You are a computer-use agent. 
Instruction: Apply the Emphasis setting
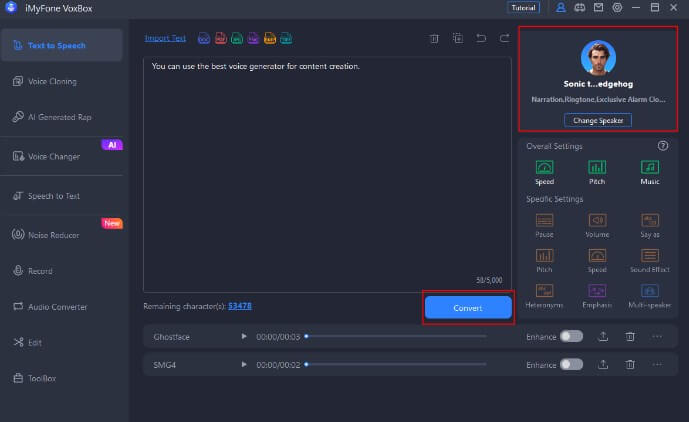click(x=597, y=296)
